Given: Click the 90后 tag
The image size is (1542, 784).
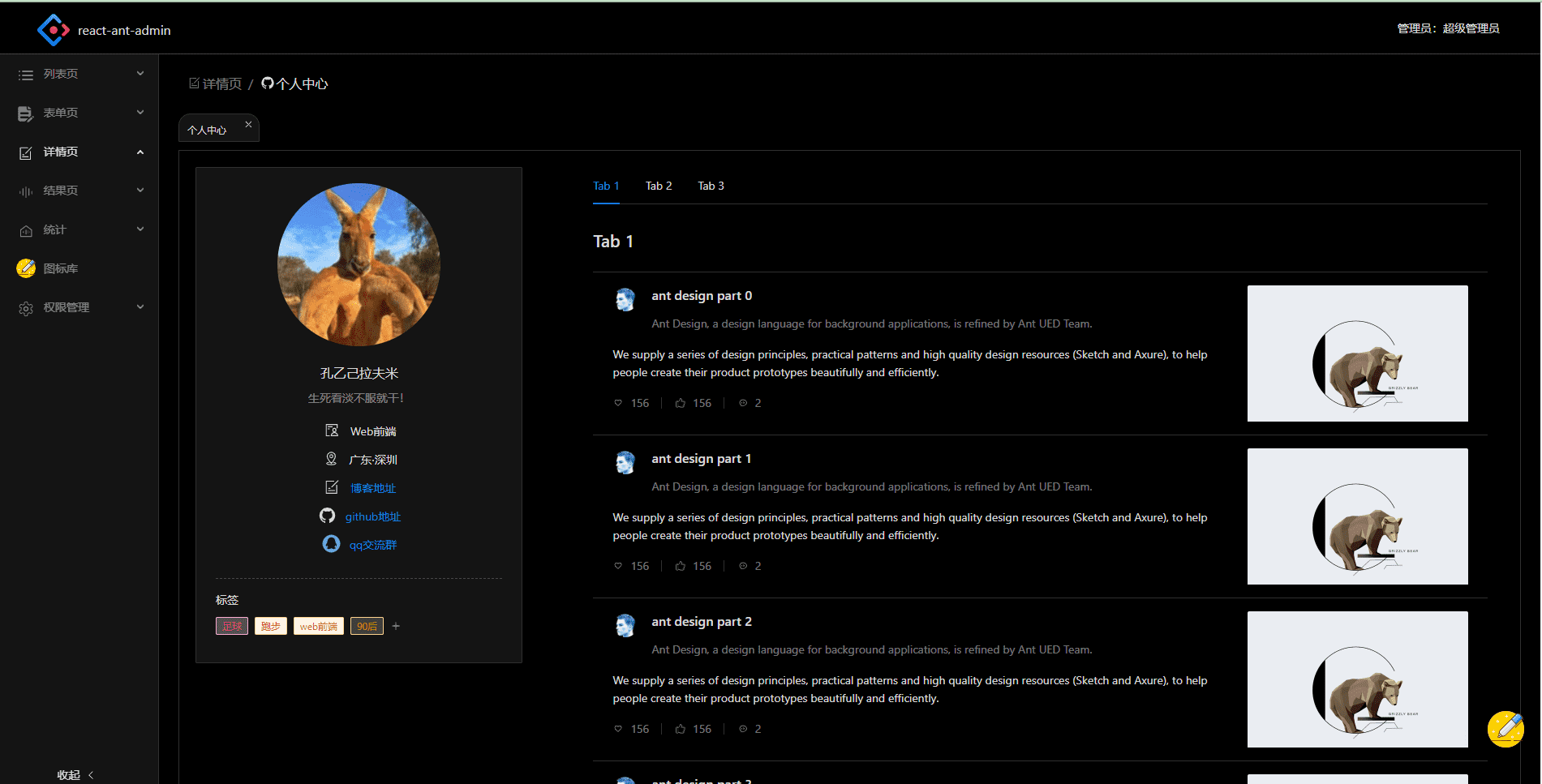Looking at the screenshot, I should pos(367,626).
